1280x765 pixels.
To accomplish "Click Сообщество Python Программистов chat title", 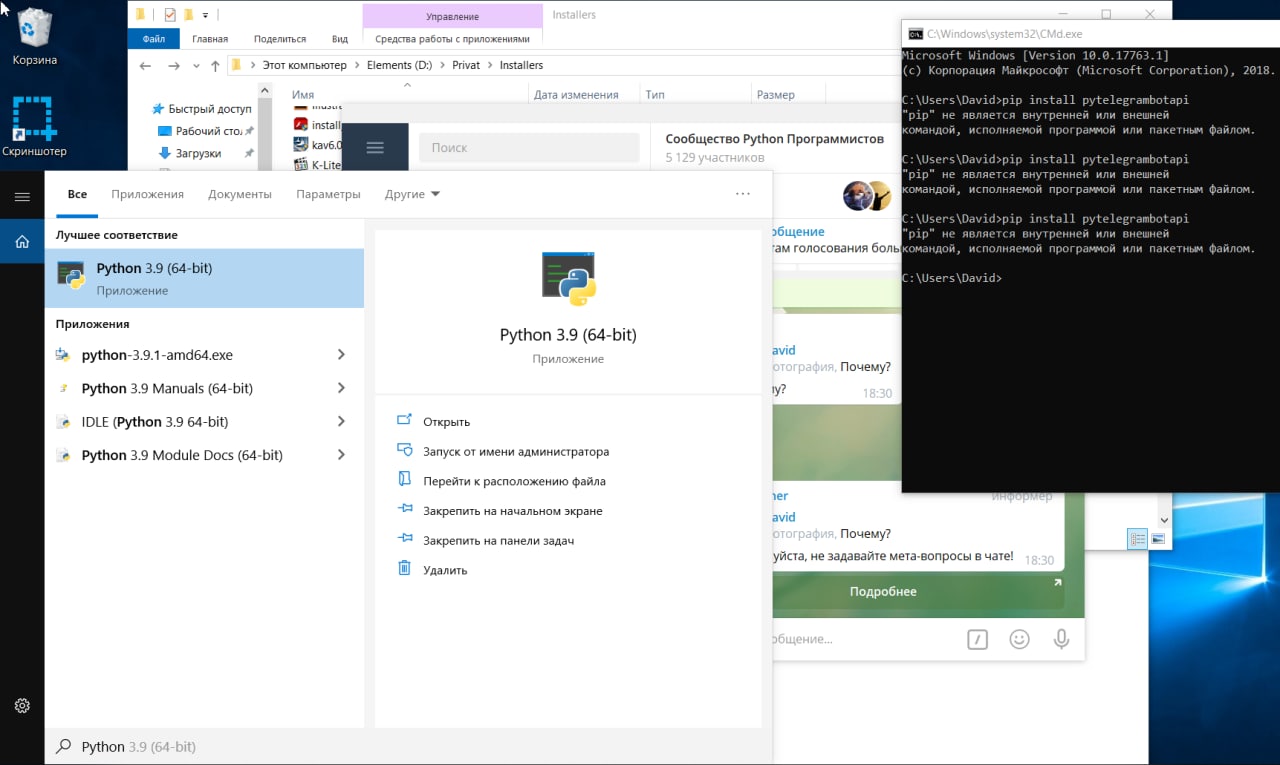I will (x=774, y=139).
